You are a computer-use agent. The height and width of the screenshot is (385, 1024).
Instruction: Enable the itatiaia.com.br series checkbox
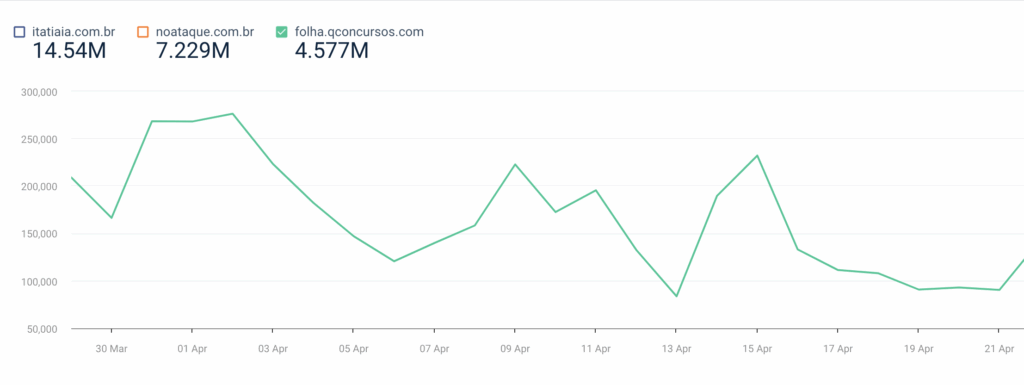pos(19,31)
